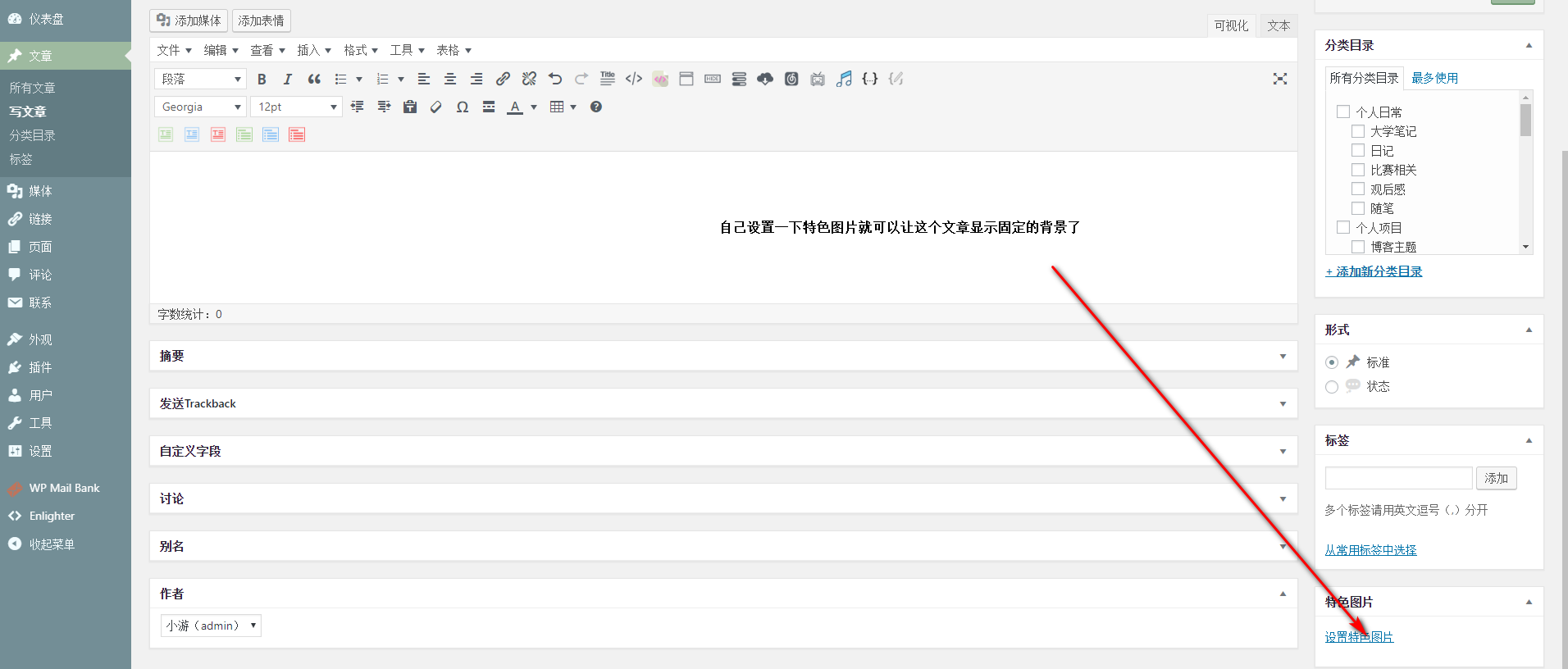Insert or edit link
The height and width of the screenshot is (669, 1568).
click(503, 79)
